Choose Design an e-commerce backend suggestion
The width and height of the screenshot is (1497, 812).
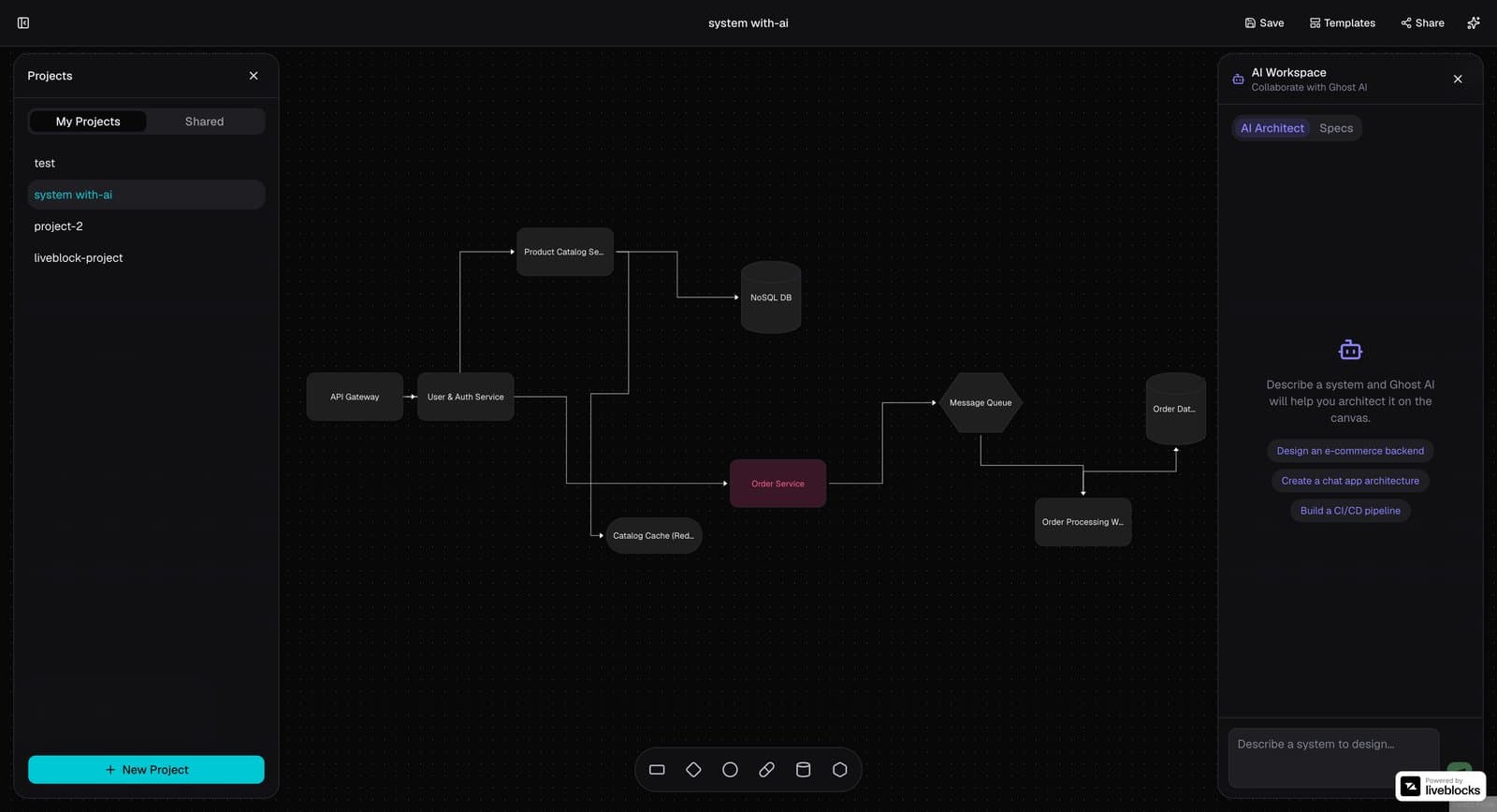click(1350, 451)
